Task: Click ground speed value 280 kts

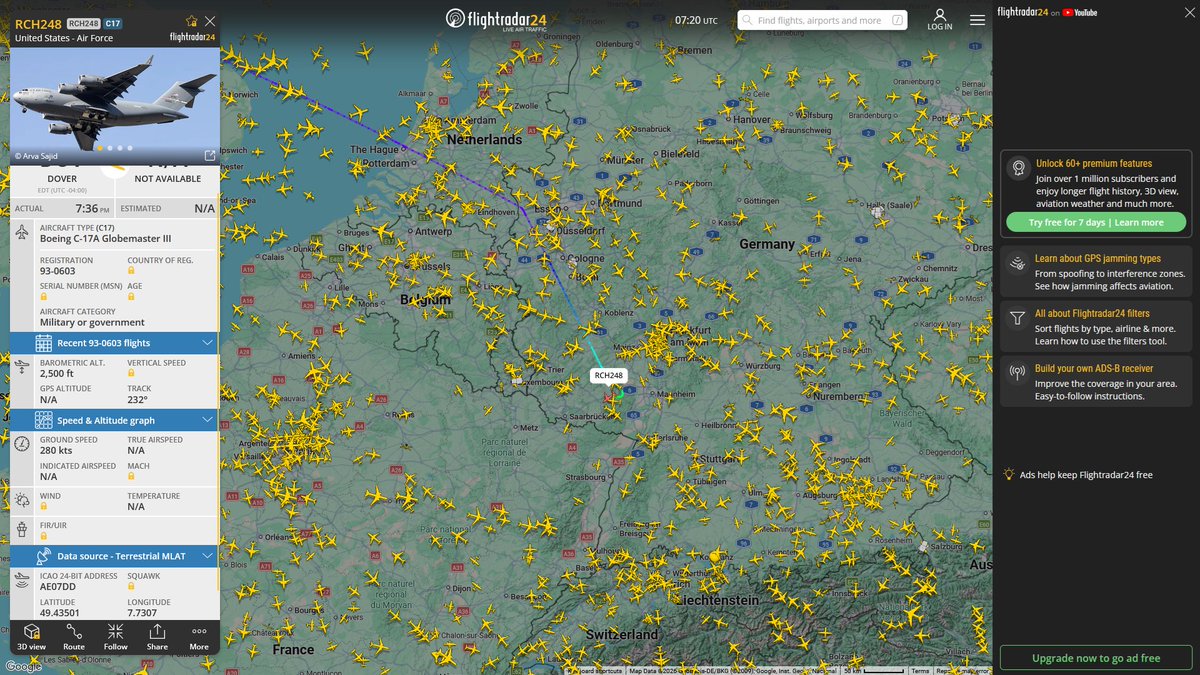Action: pyautogui.click(x=56, y=451)
